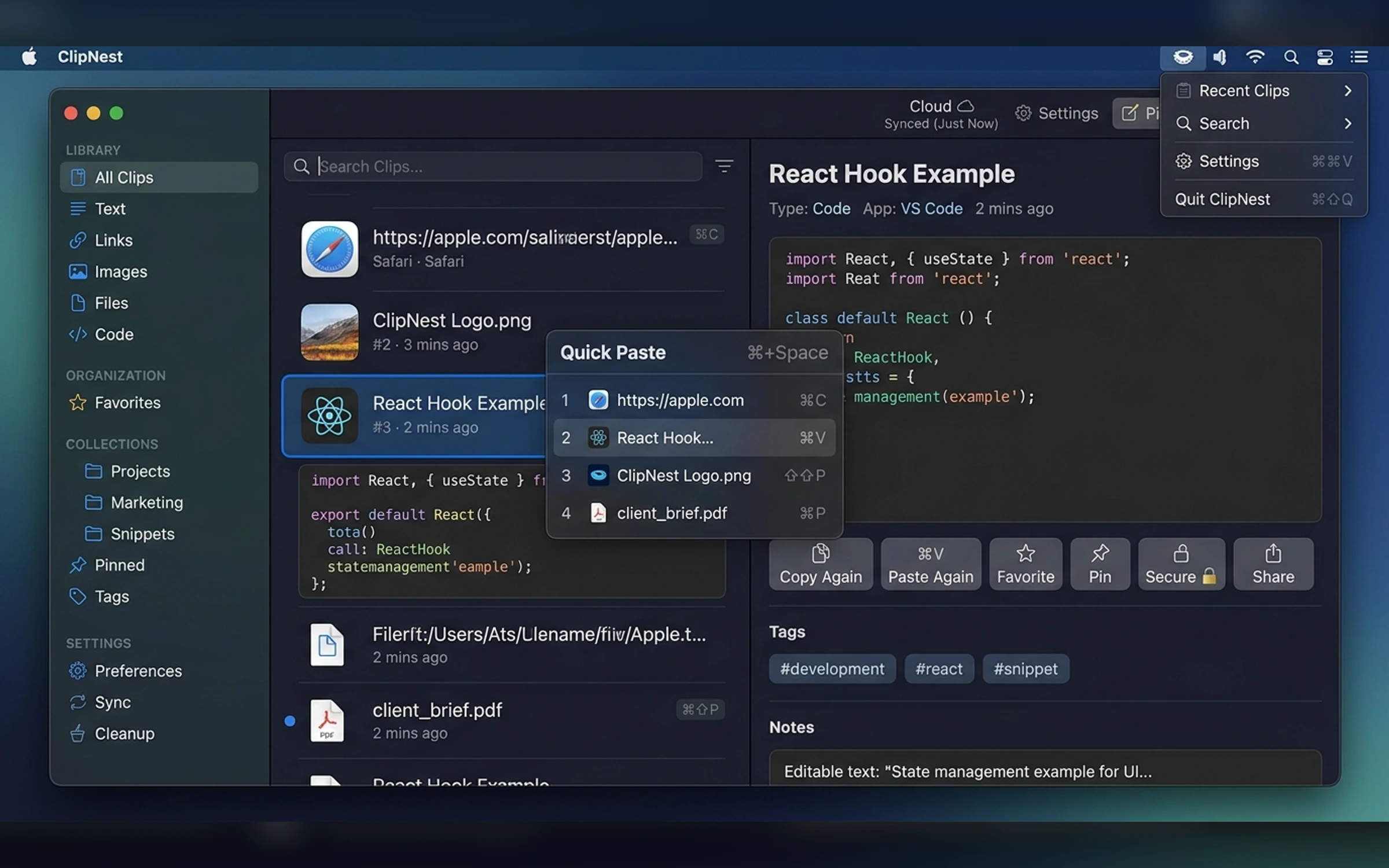
Task: Toggle Favorite for this clip
Action: pos(1026,564)
